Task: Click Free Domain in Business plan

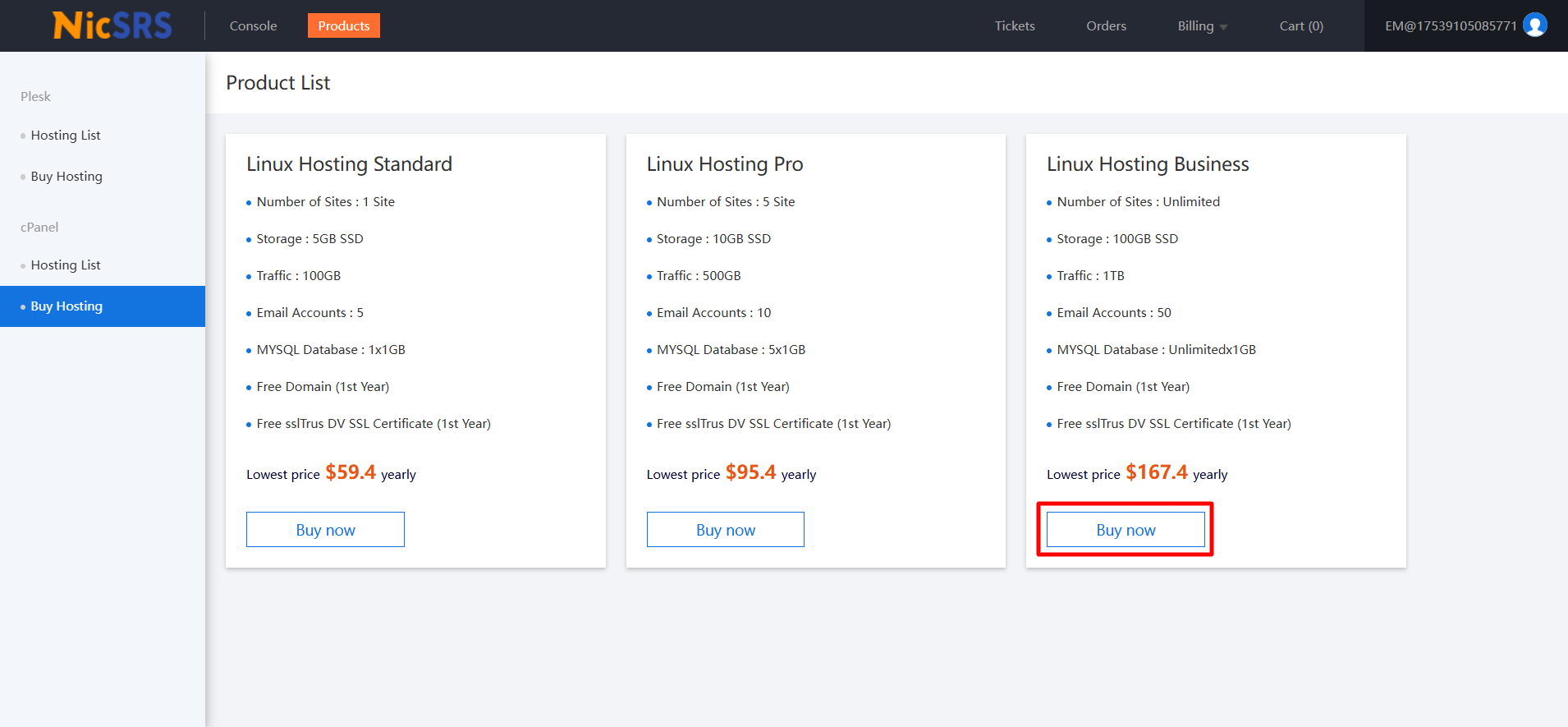Action: click(1123, 387)
